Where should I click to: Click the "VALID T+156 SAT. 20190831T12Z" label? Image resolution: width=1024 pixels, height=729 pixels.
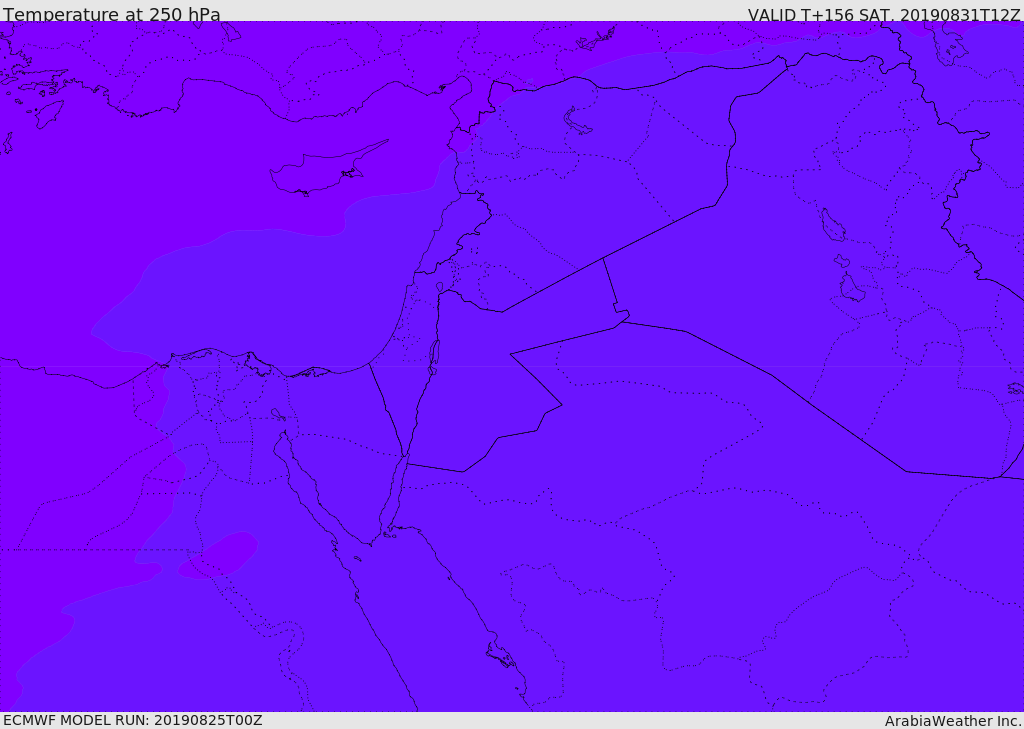(884, 15)
